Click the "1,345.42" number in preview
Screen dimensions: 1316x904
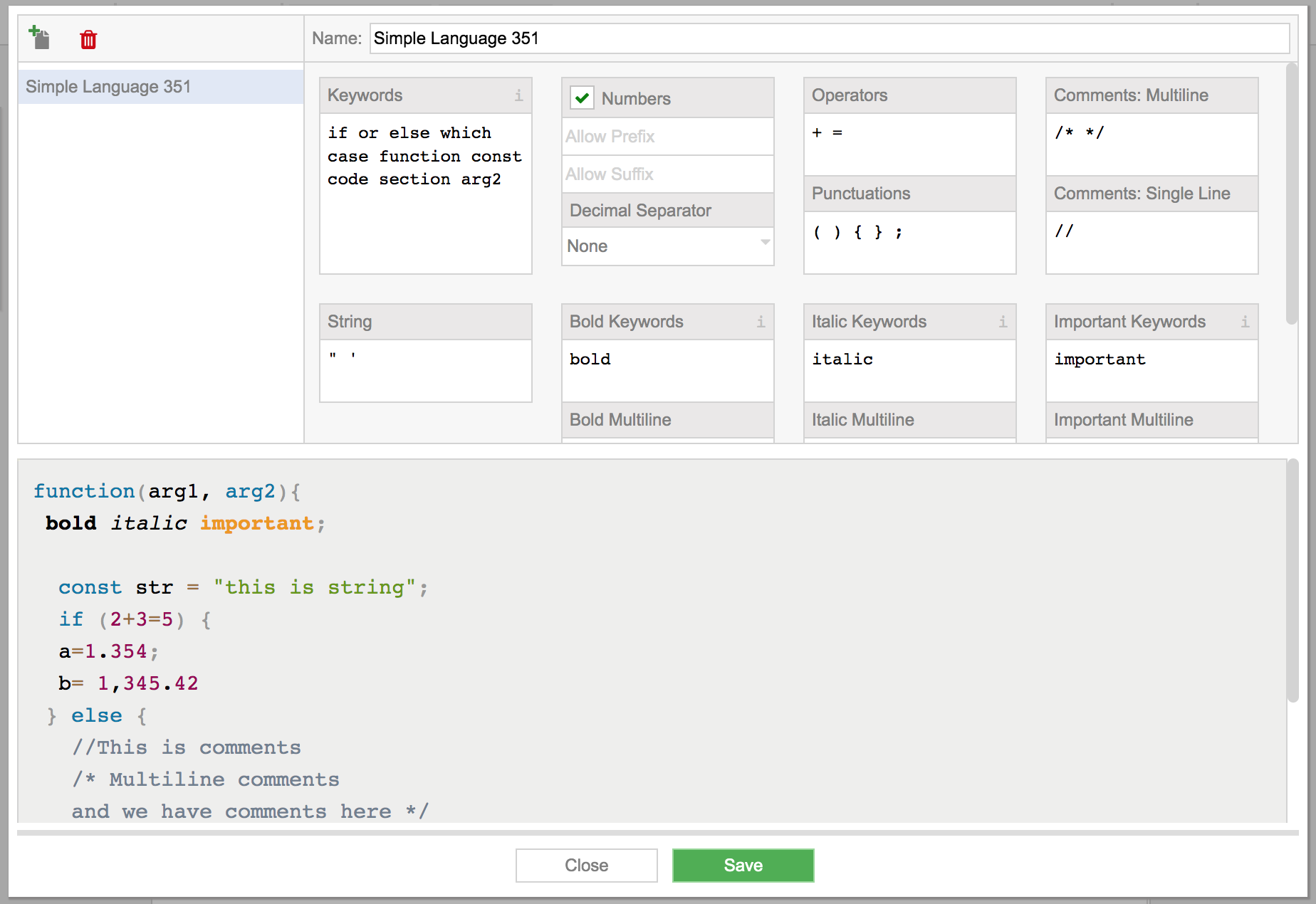coord(148,683)
